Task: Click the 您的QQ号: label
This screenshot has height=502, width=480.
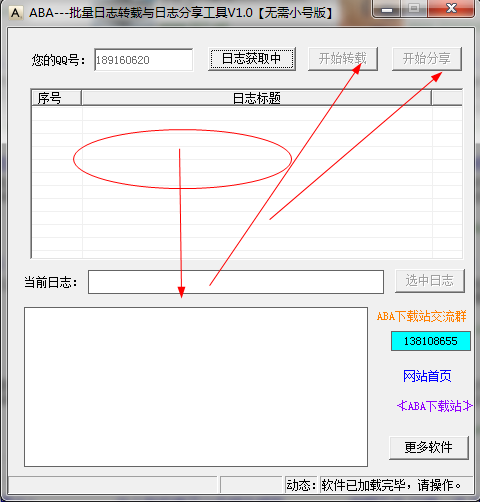Action: pos(58,60)
